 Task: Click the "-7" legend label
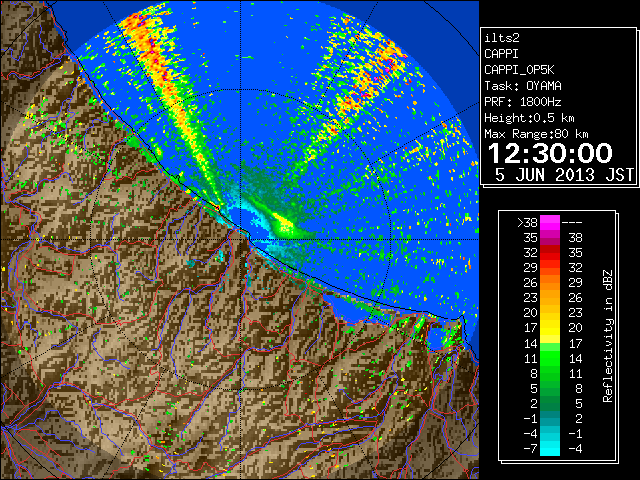(530, 449)
